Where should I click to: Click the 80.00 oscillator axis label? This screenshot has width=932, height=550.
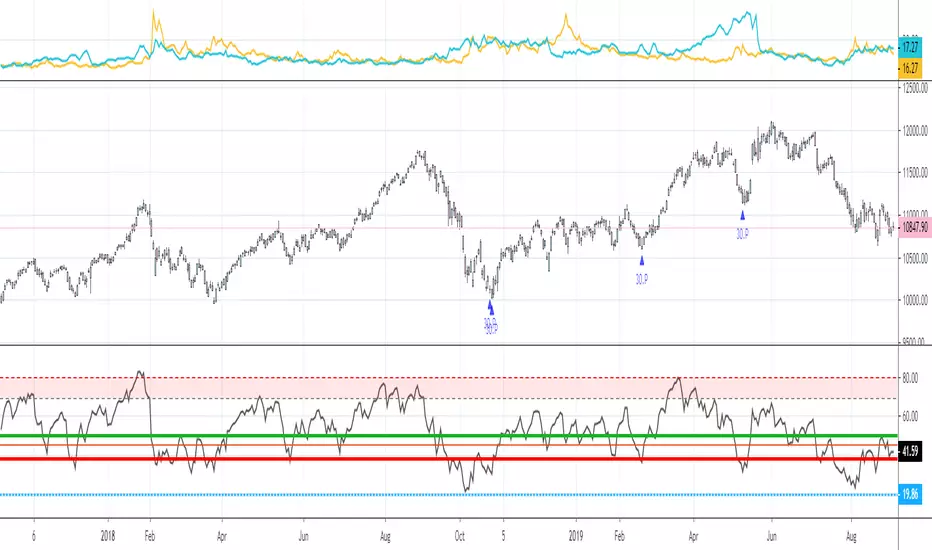click(x=910, y=378)
